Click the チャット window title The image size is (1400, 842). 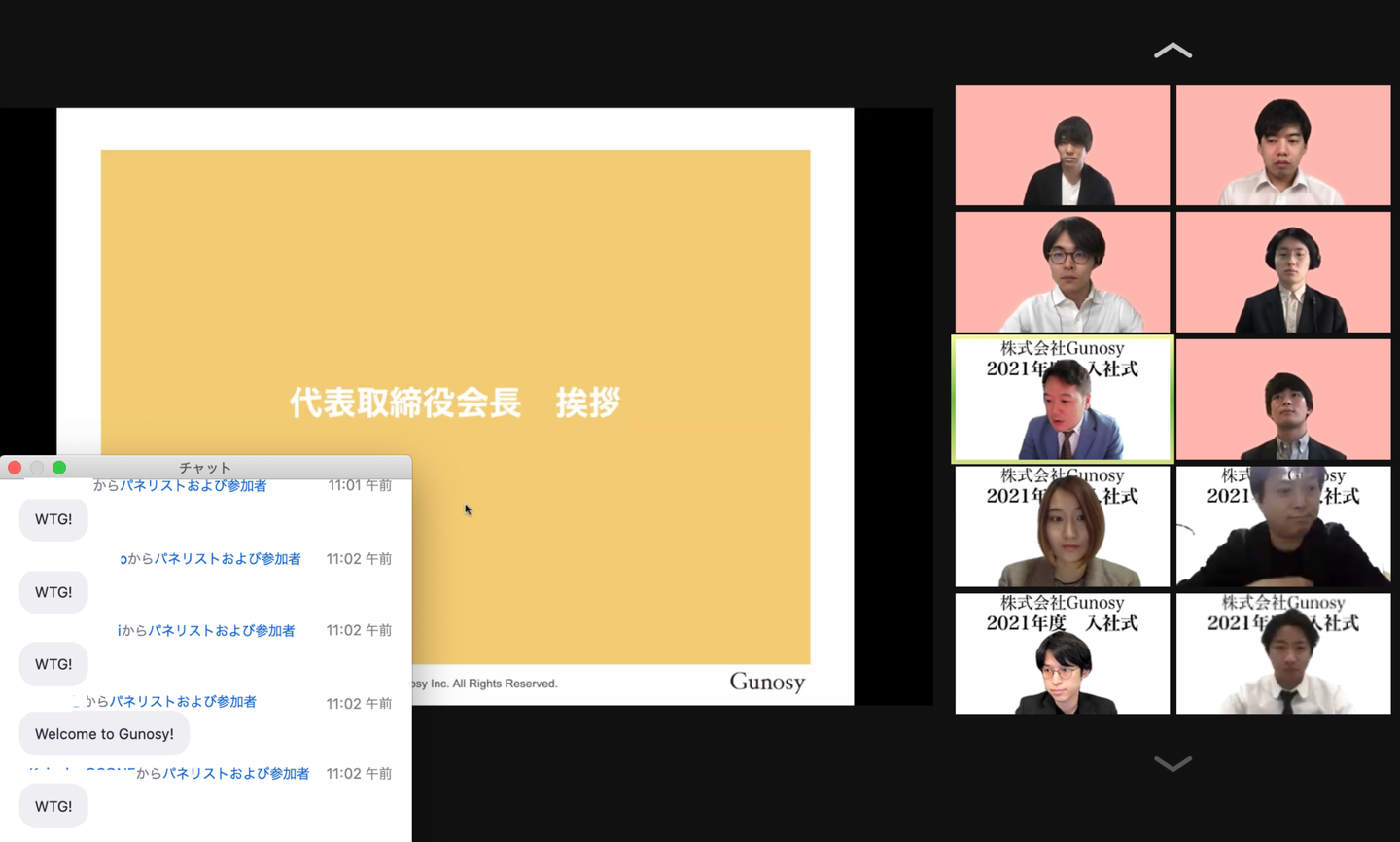tap(205, 468)
